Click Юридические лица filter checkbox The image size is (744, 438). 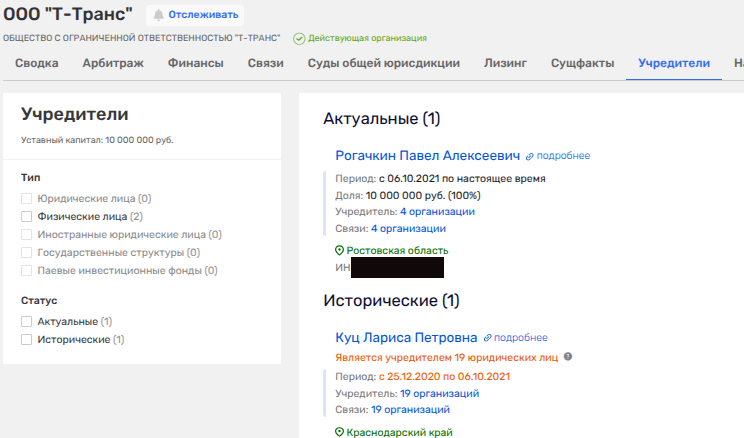click(27, 198)
